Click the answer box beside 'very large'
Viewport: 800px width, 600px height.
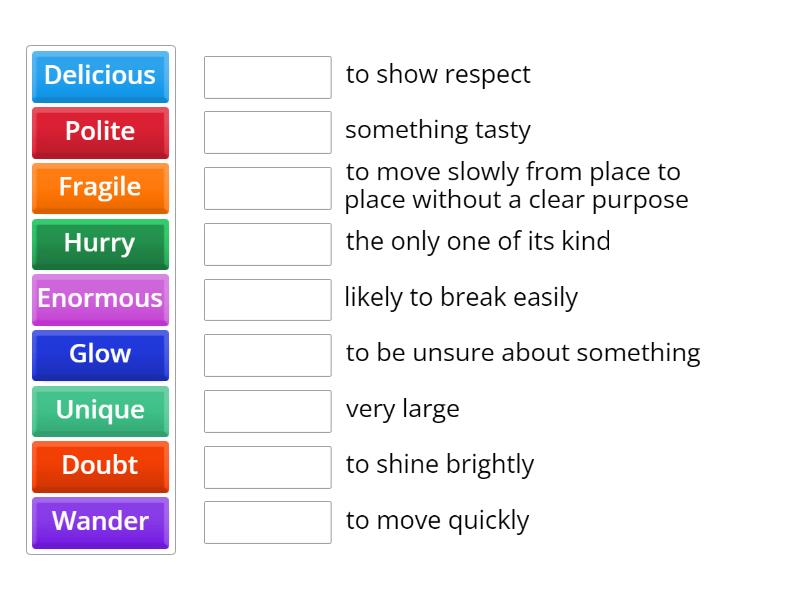[x=267, y=410]
